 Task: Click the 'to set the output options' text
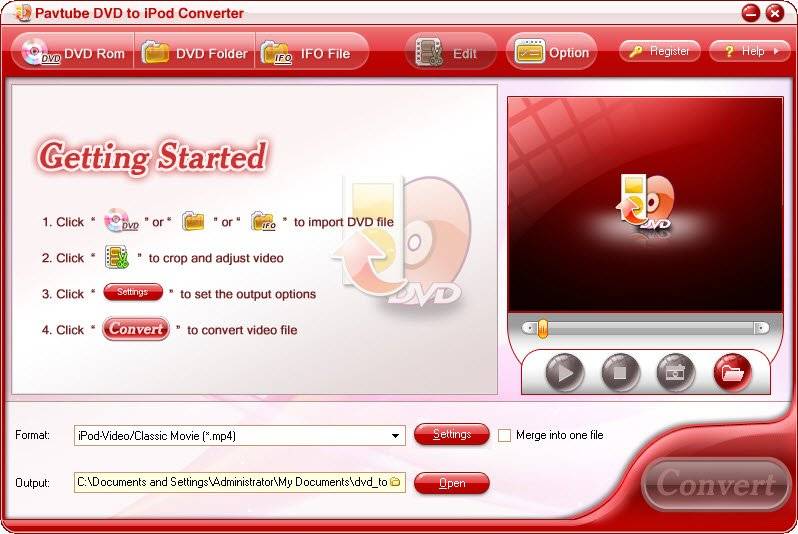248,294
